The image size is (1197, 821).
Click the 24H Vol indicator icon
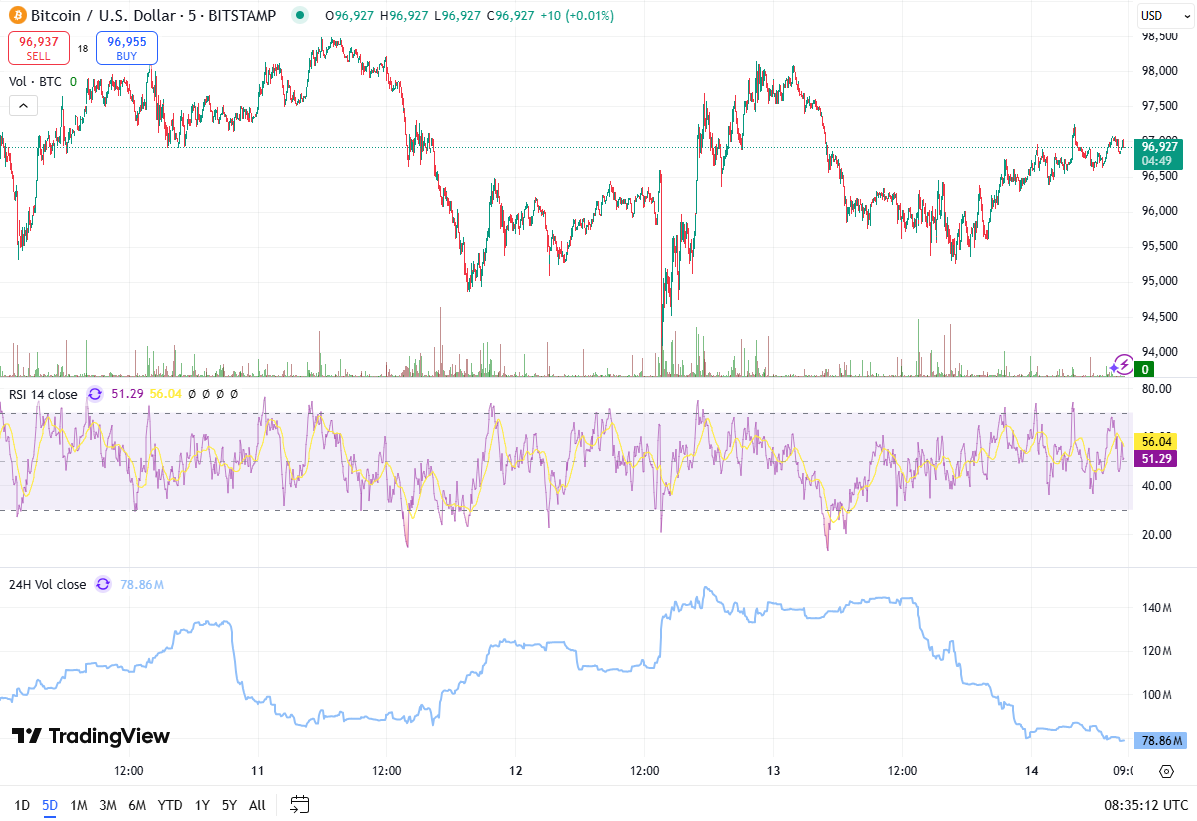tap(103, 584)
